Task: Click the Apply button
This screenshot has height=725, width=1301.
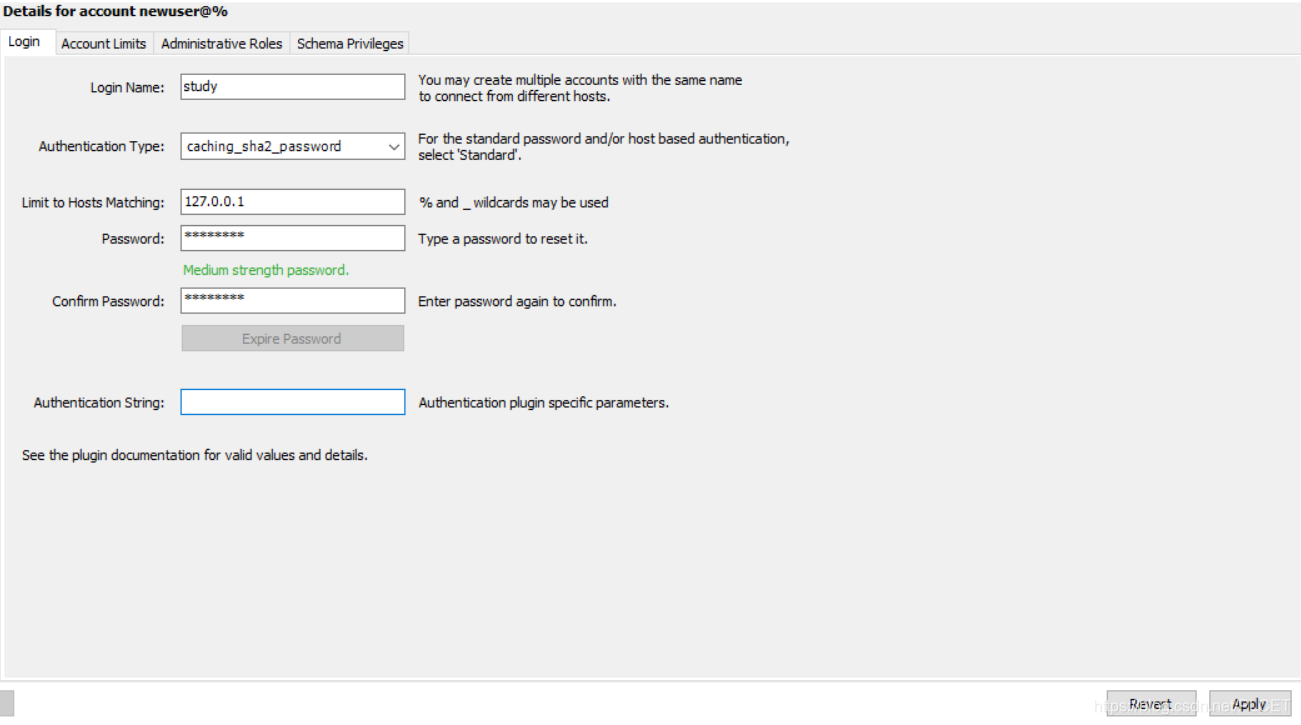Action: (x=1250, y=704)
